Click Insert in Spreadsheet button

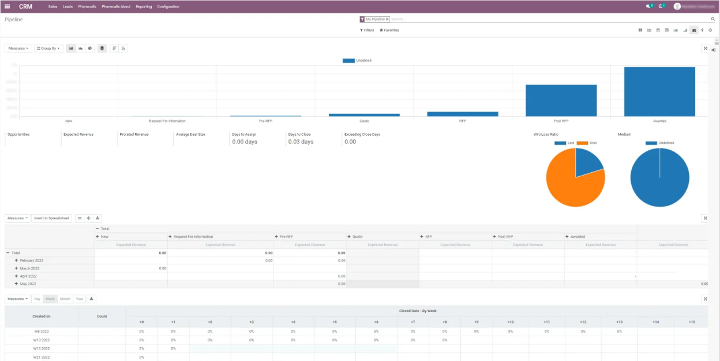tap(52, 218)
